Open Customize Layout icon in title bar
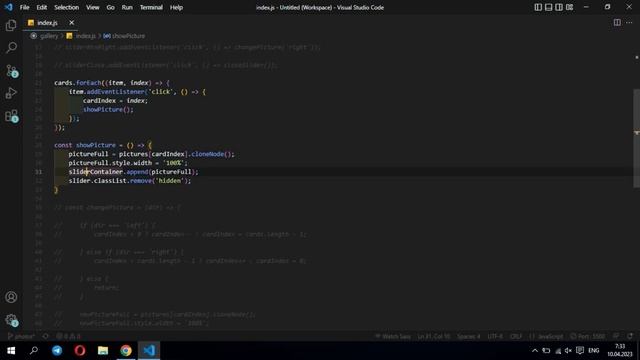 pyautogui.click(x=569, y=7)
